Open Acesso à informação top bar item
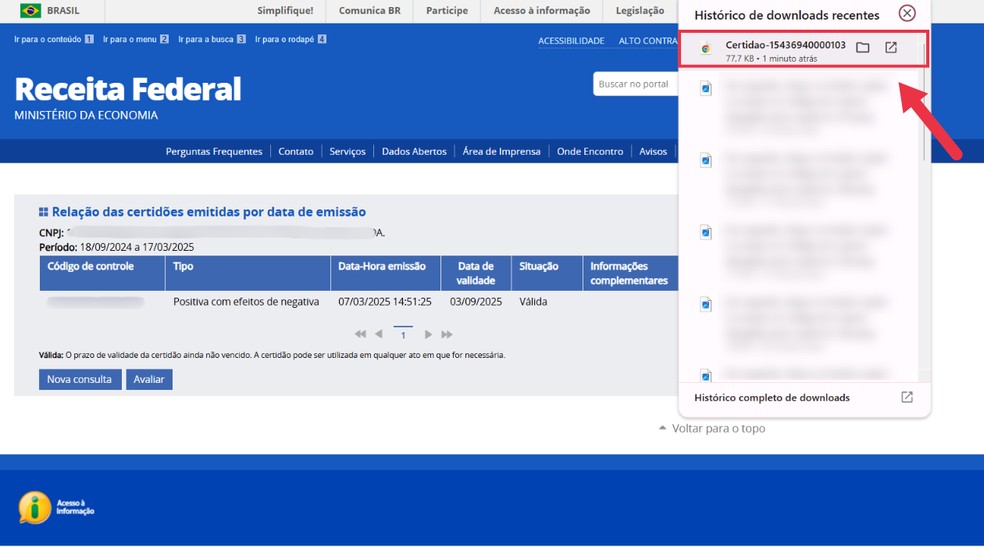The width and height of the screenshot is (984, 547). (x=542, y=11)
